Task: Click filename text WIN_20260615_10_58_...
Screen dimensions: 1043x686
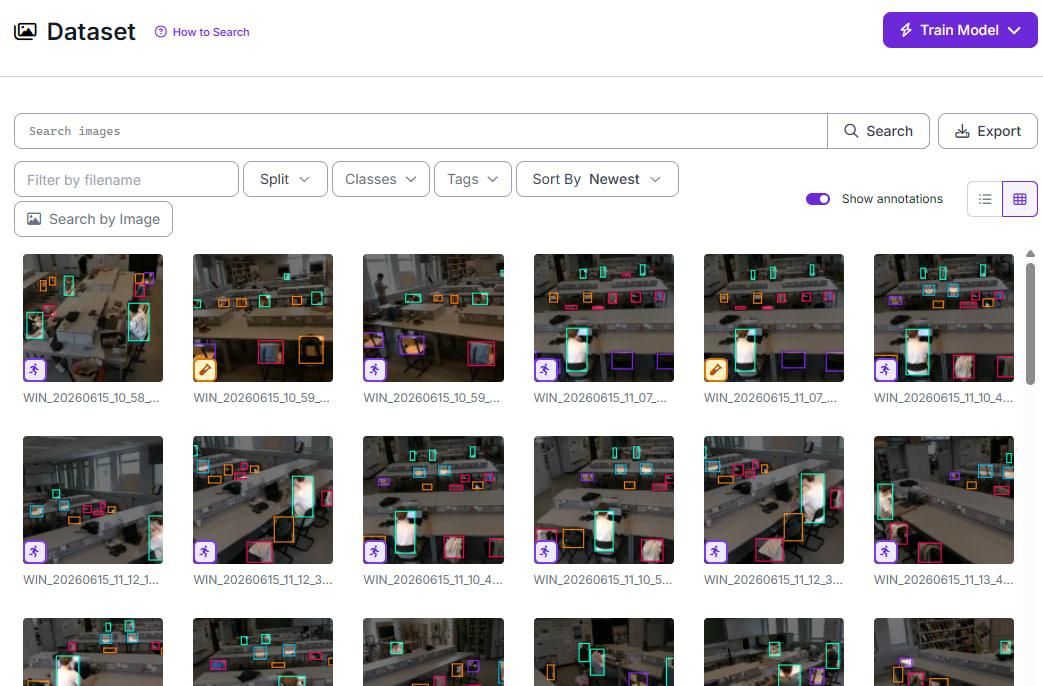Action: point(91,398)
